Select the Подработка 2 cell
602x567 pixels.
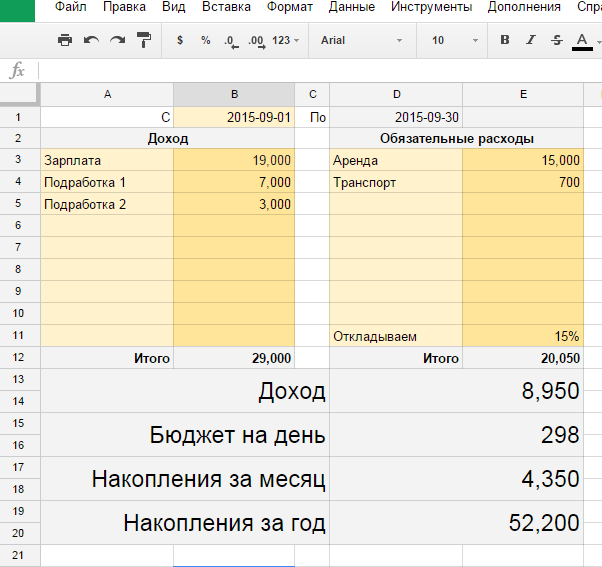pos(107,204)
